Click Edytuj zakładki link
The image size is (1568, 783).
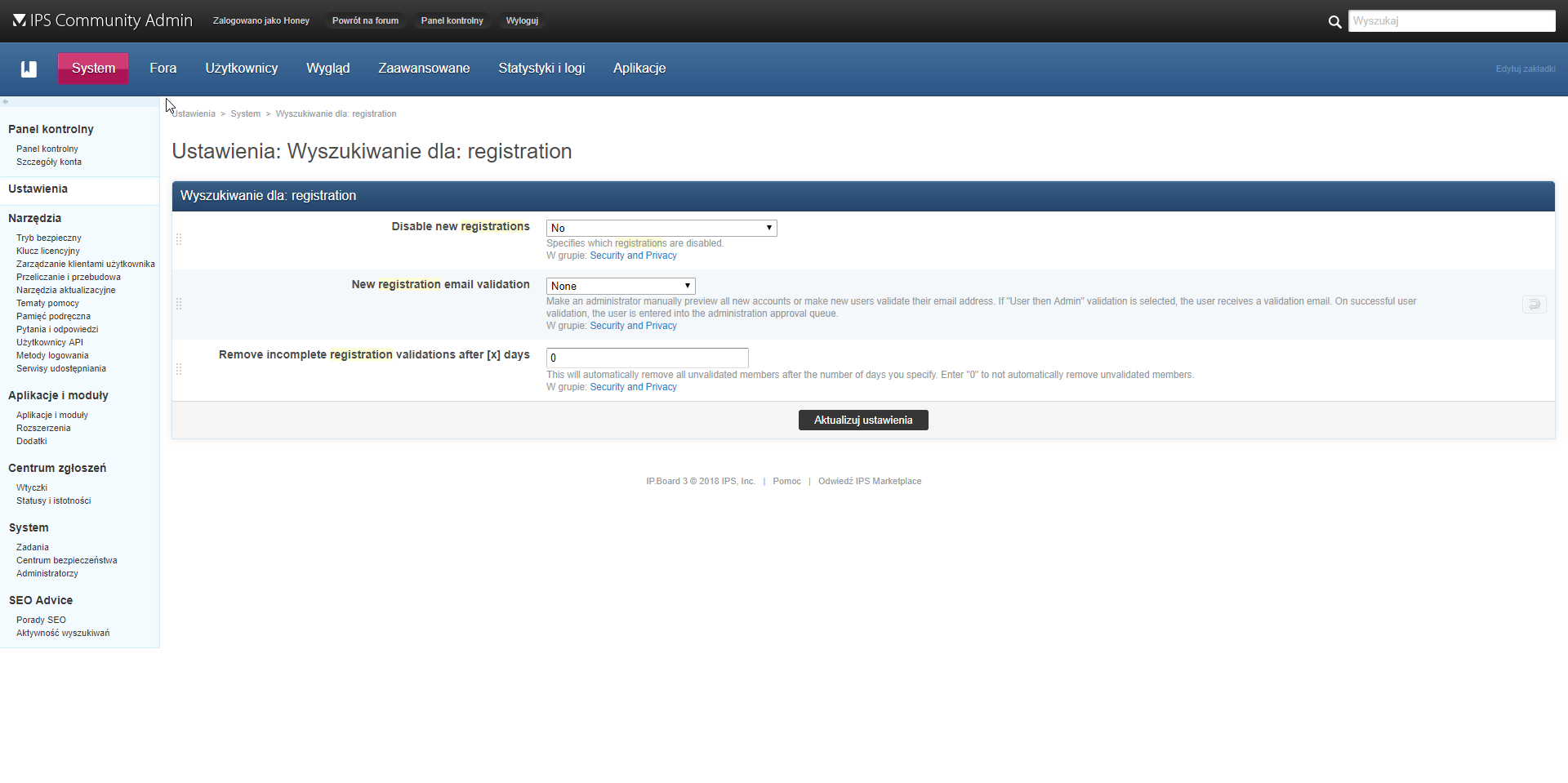[1525, 69]
